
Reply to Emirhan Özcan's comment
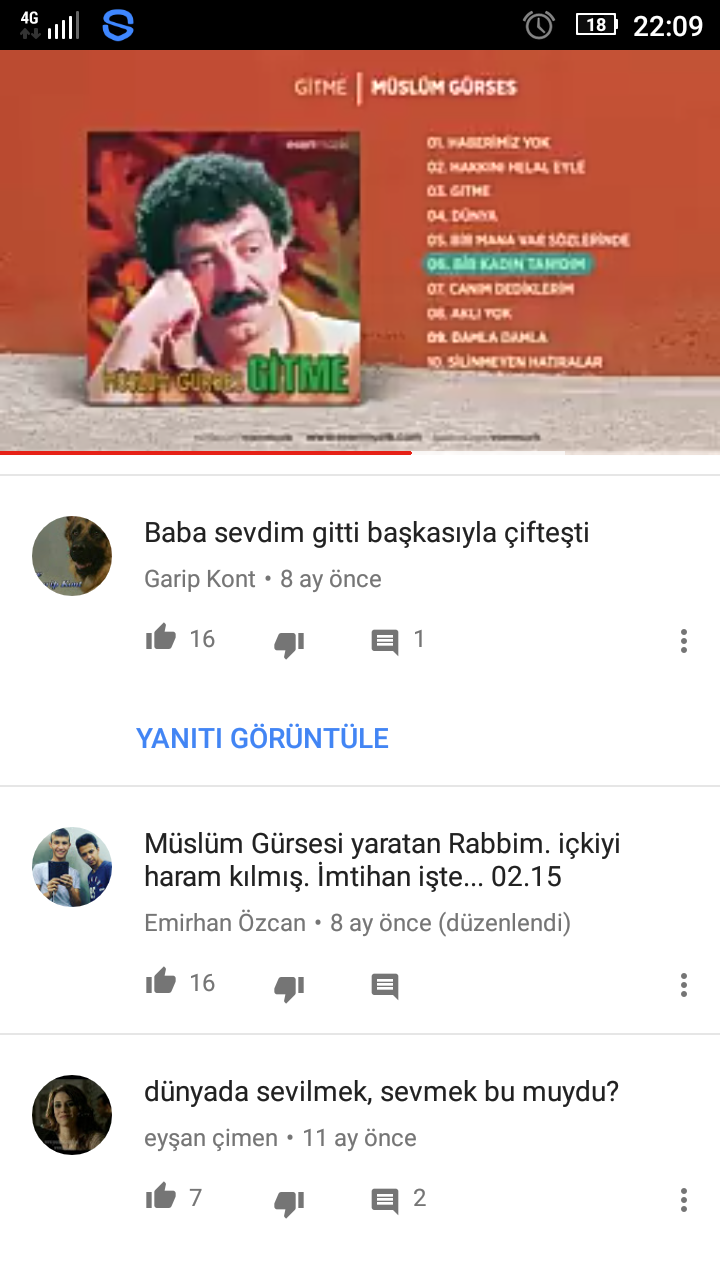pos(385,986)
